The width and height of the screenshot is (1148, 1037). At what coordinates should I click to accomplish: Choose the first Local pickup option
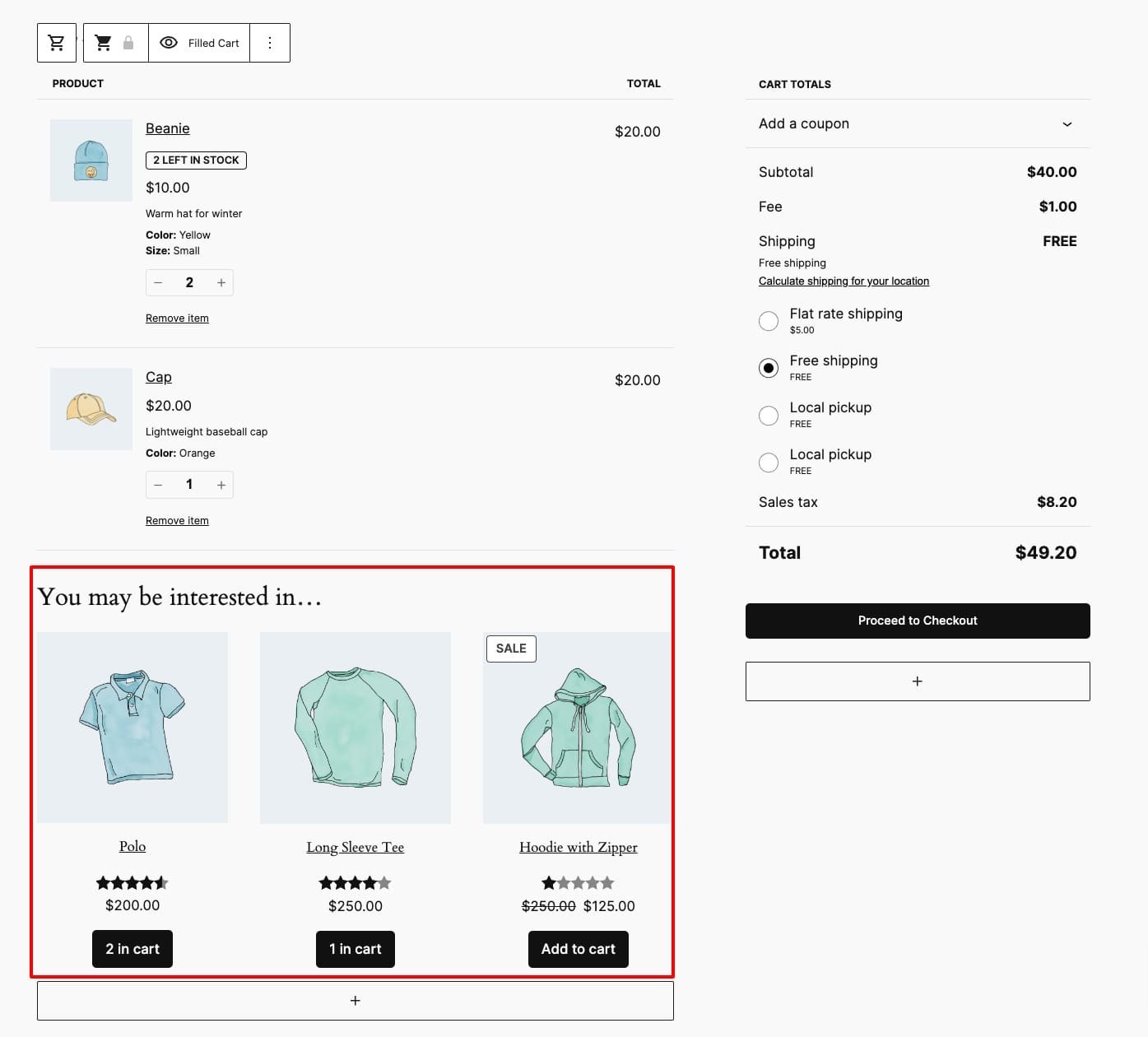tap(769, 416)
